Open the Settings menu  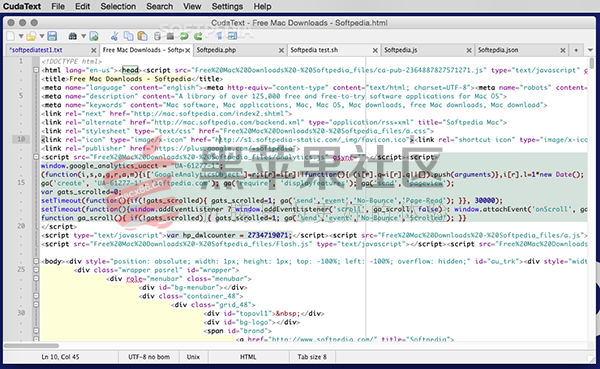point(227,7)
